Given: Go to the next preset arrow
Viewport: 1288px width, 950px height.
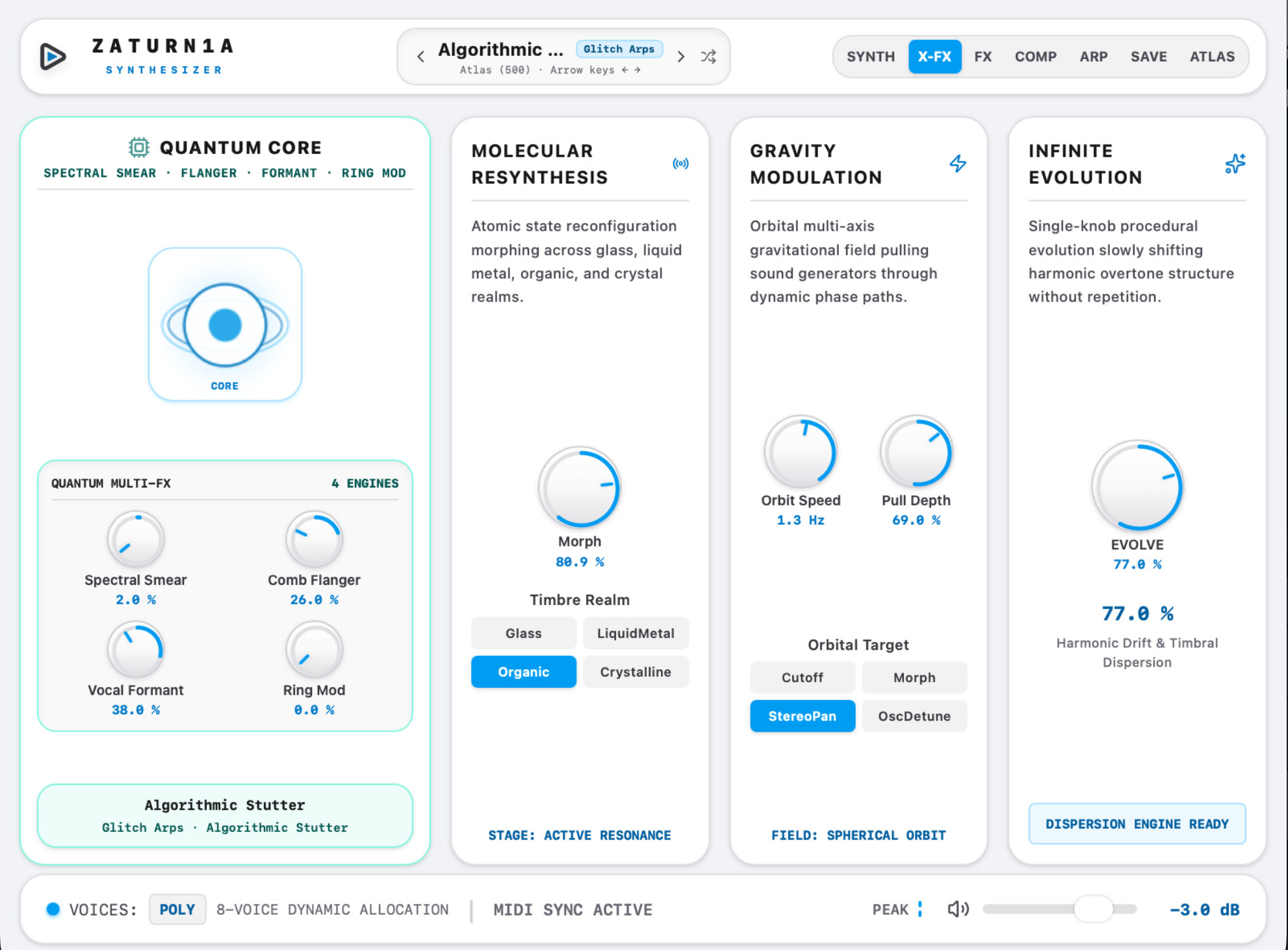Looking at the screenshot, I should coord(680,57).
